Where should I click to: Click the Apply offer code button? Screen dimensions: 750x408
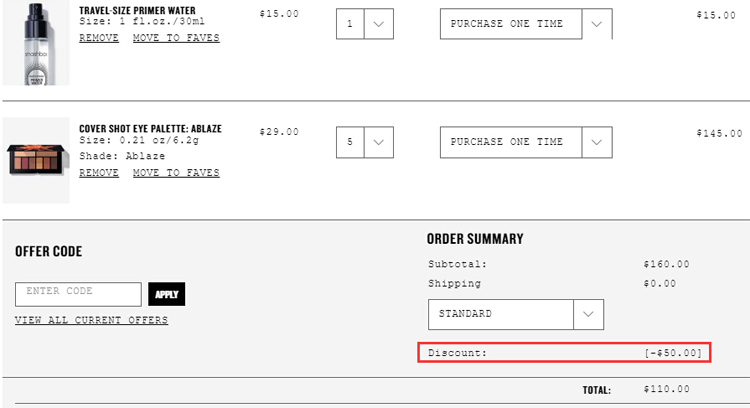tap(166, 294)
